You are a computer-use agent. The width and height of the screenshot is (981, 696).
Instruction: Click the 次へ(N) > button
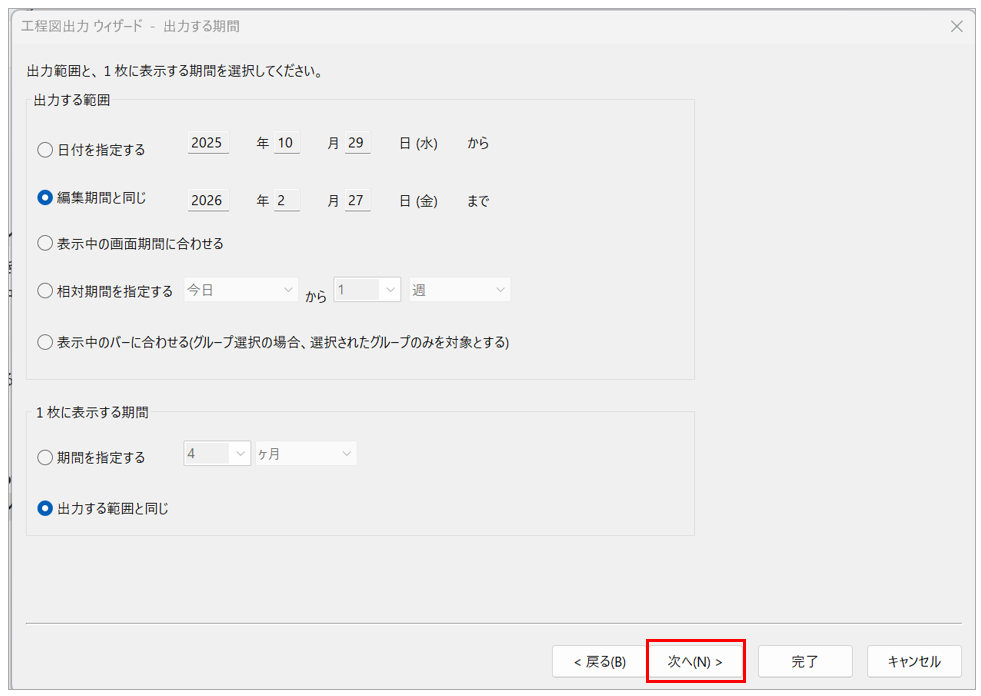coord(695,661)
